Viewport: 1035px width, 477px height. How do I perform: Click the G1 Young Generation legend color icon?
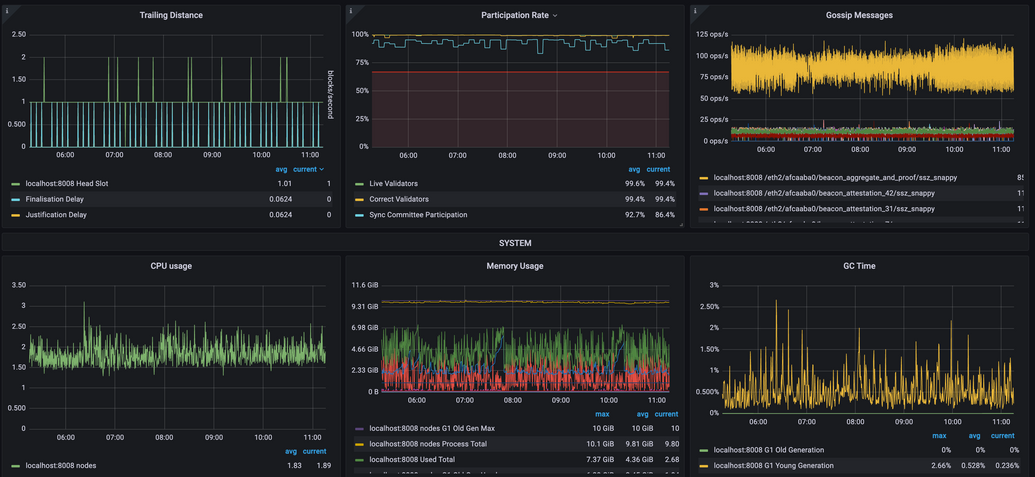pyautogui.click(x=704, y=466)
